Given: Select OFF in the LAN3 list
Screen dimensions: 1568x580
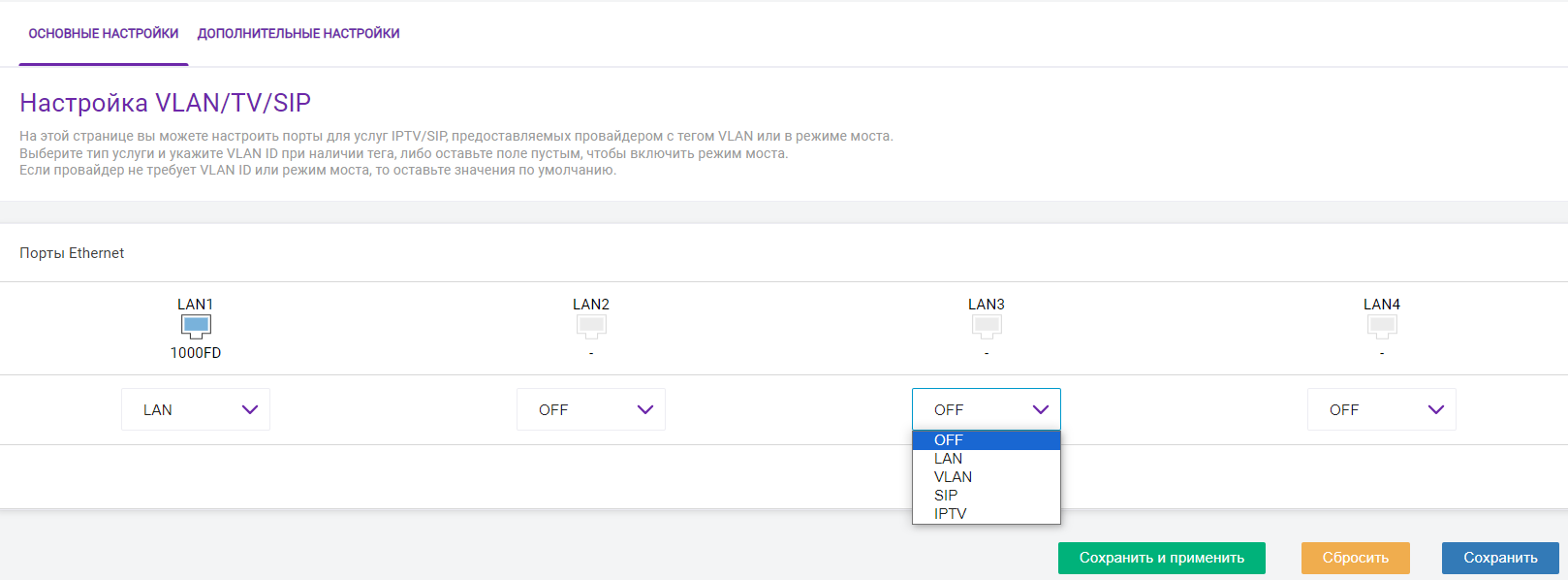Looking at the screenshot, I should (986, 440).
